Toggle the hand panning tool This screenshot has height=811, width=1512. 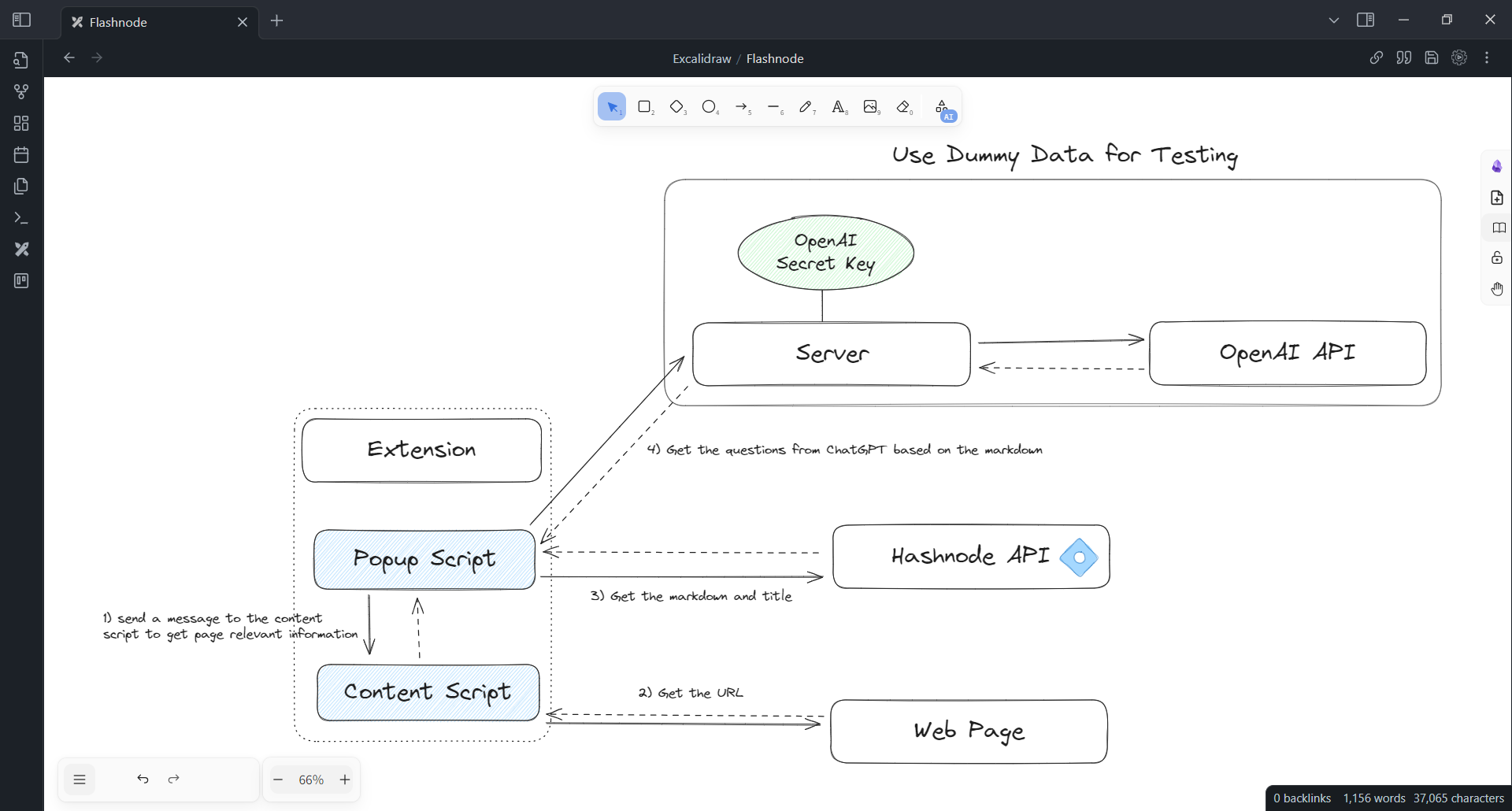tap(1498, 289)
